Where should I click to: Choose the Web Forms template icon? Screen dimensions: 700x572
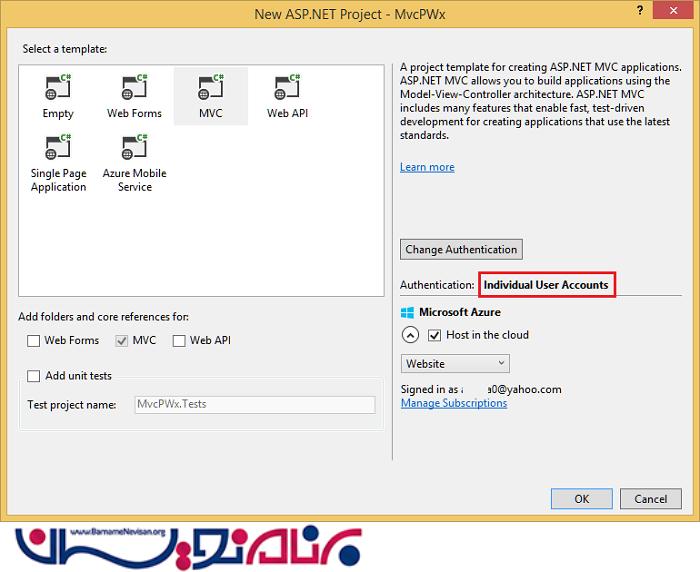tap(134, 87)
